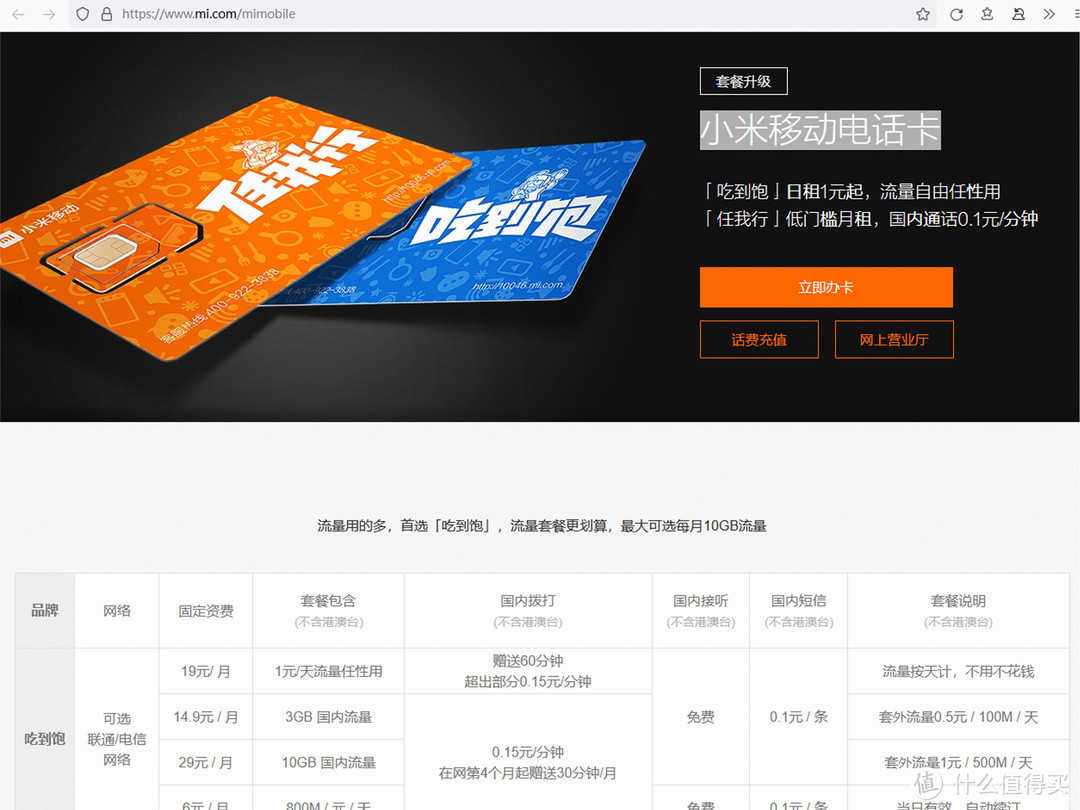Select the highlighted 小米移动电话卡 title
The height and width of the screenshot is (810, 1080).
820,130
